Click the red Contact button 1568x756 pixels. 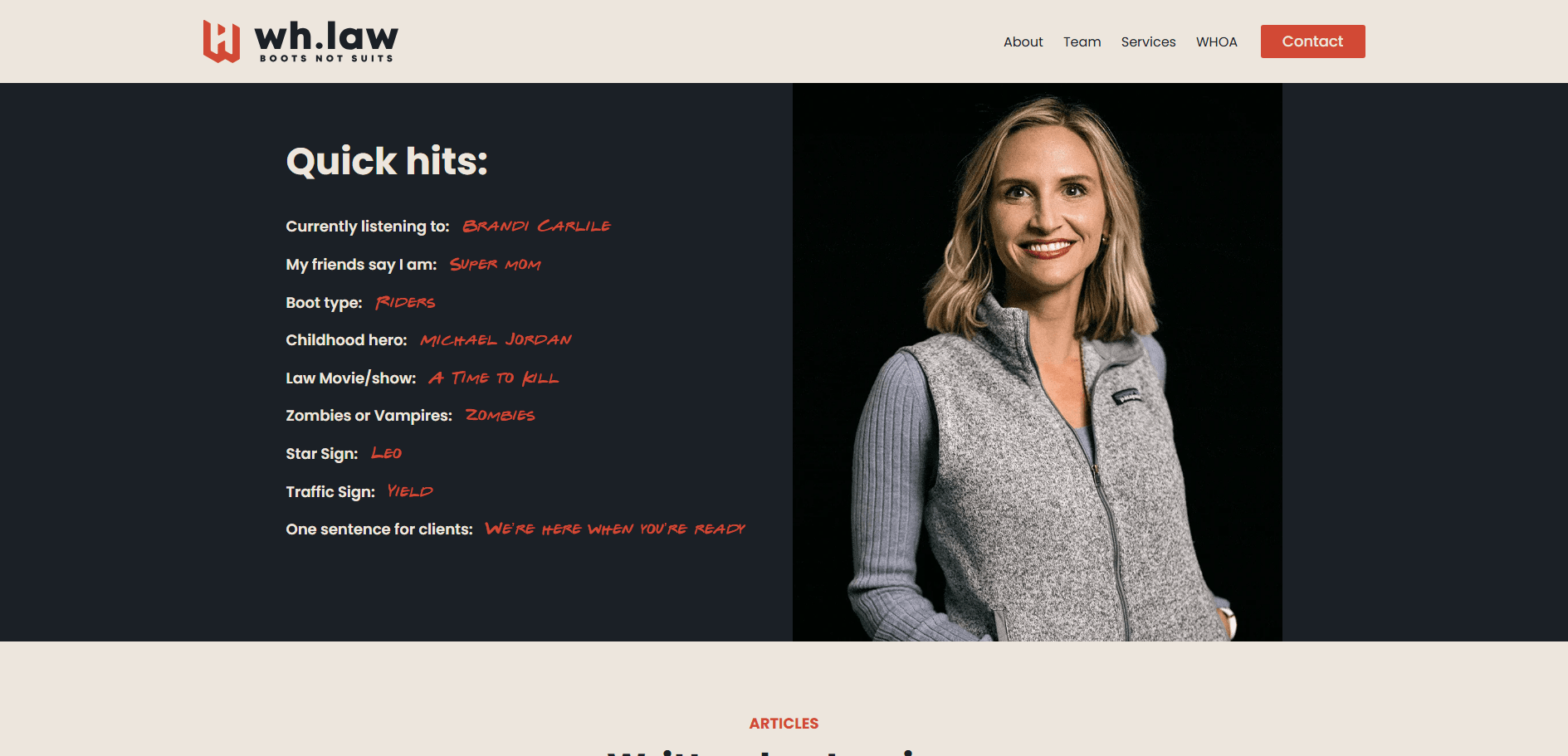pos(1312,41)
